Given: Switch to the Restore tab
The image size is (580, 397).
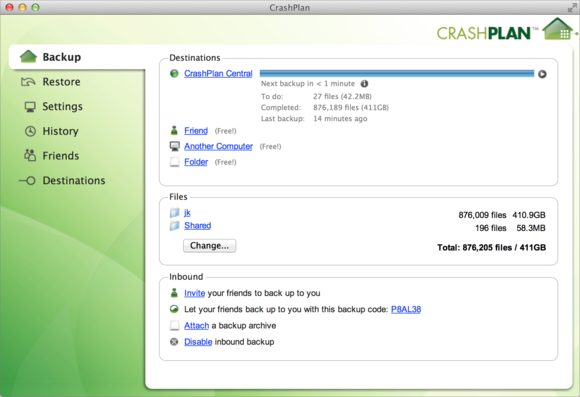Looking at the screenshot, I should pos(61,82).
